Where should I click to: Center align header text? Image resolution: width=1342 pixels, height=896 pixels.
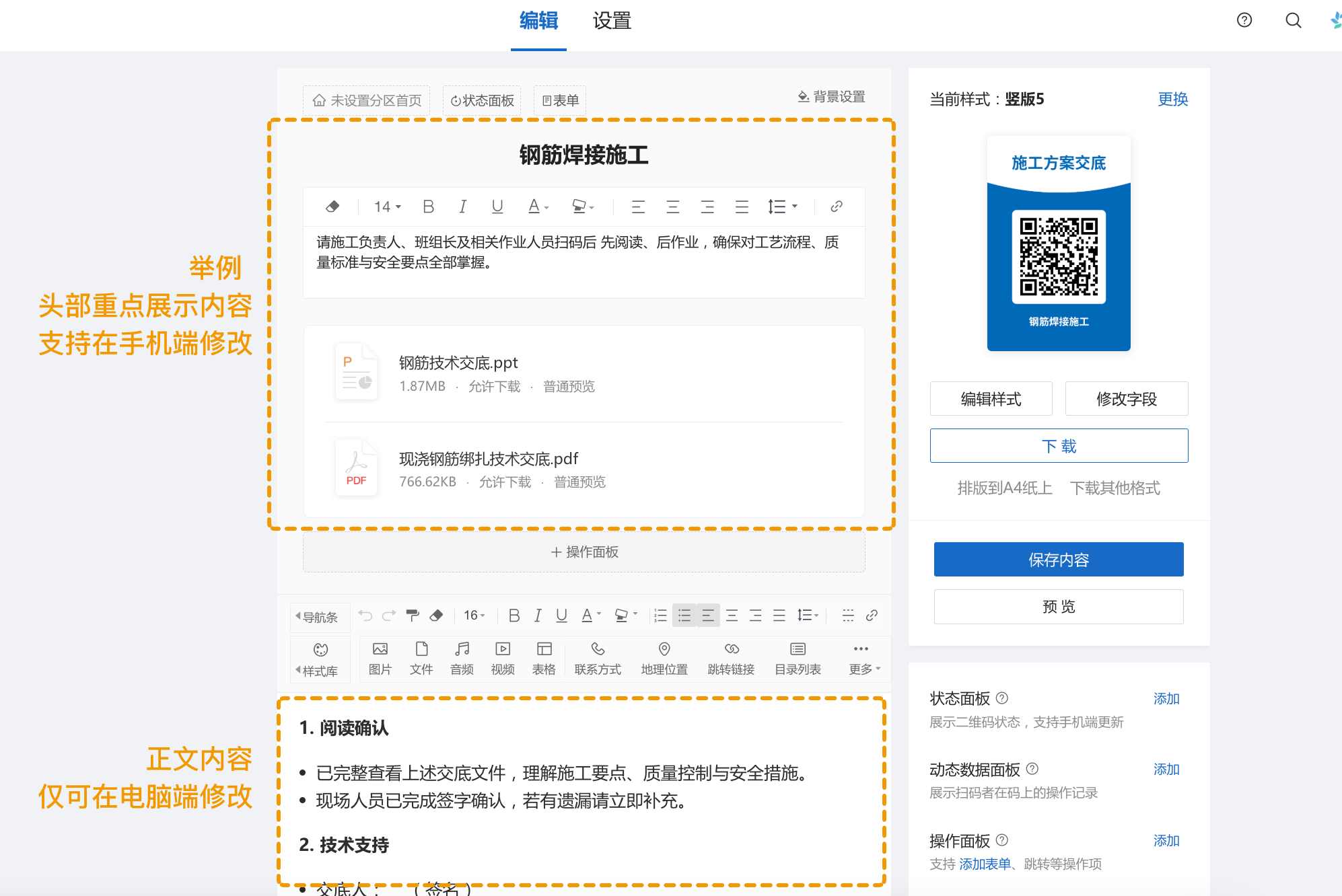pos(672,207)
